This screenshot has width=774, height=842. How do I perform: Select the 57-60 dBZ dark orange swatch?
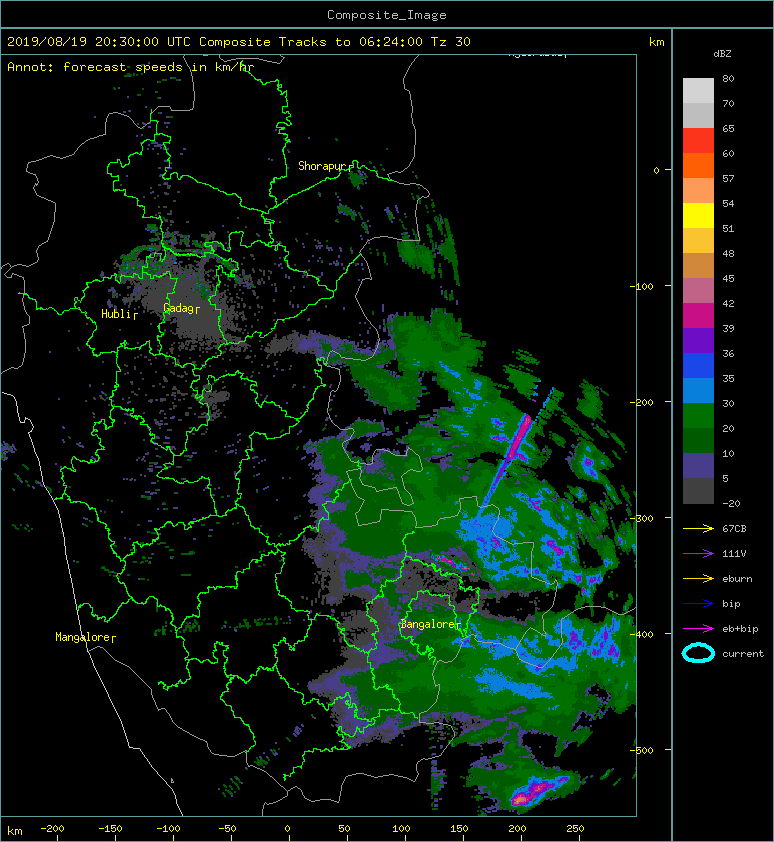(x=698, y=165)
